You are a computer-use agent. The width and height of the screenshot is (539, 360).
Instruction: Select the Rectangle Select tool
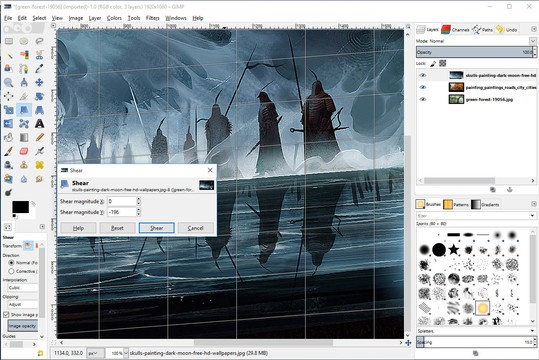pyautogui.click(x=9, y=41)
